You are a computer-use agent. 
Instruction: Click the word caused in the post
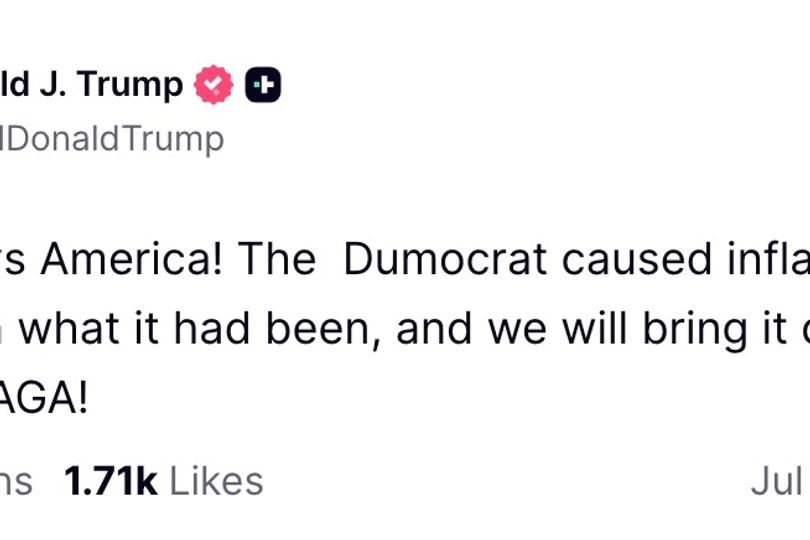coord(637,258)
